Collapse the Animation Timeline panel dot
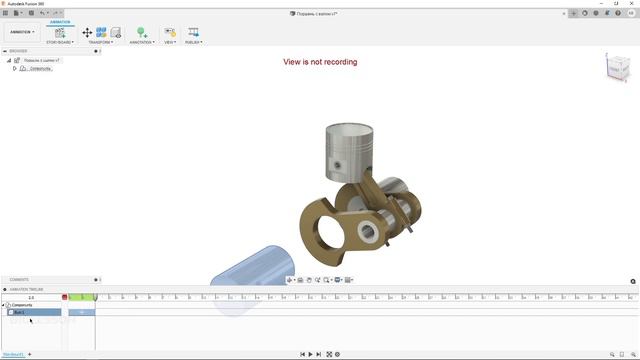Screen dimensions: 640x360 [x=4, y=289]
